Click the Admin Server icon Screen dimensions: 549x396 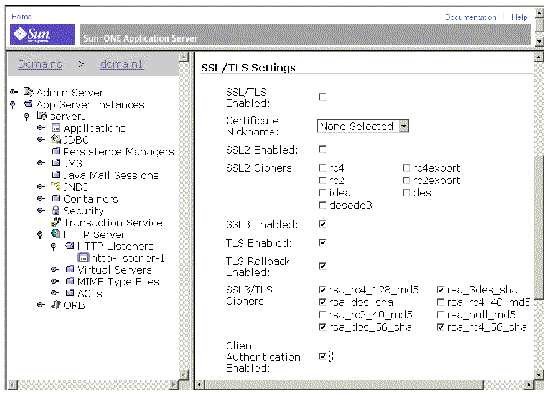(x=28, y=92)
